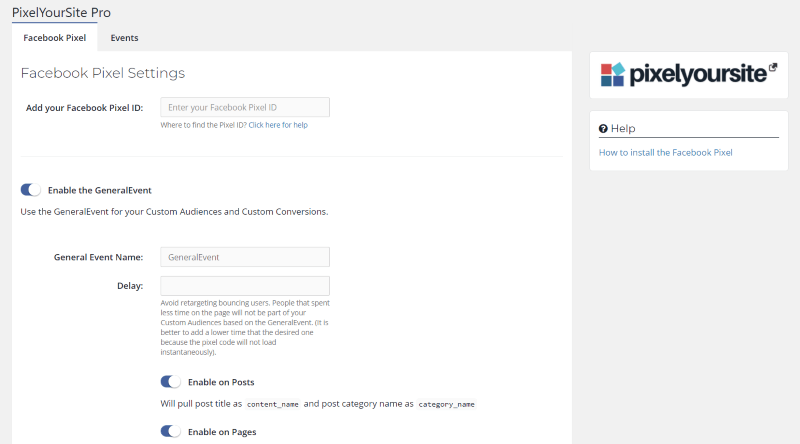Open the Events tab
This screenshot has width=800, height=444.
click(x=124, y=38)
